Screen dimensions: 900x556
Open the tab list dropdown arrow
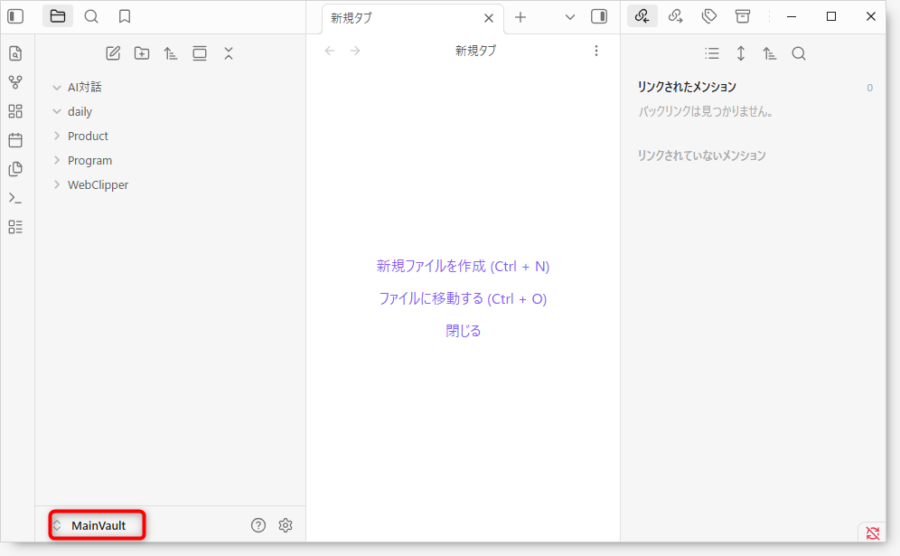(570, 17)
